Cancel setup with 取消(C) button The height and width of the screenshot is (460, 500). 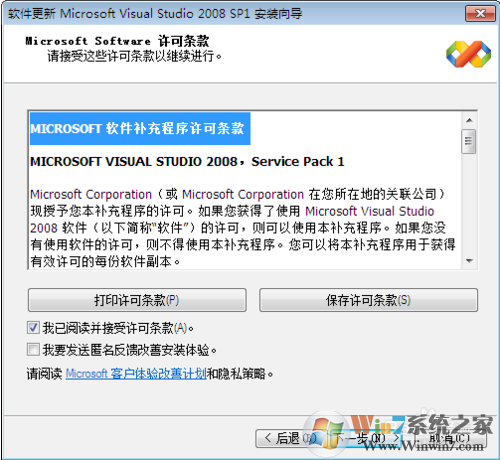(450, 438)
